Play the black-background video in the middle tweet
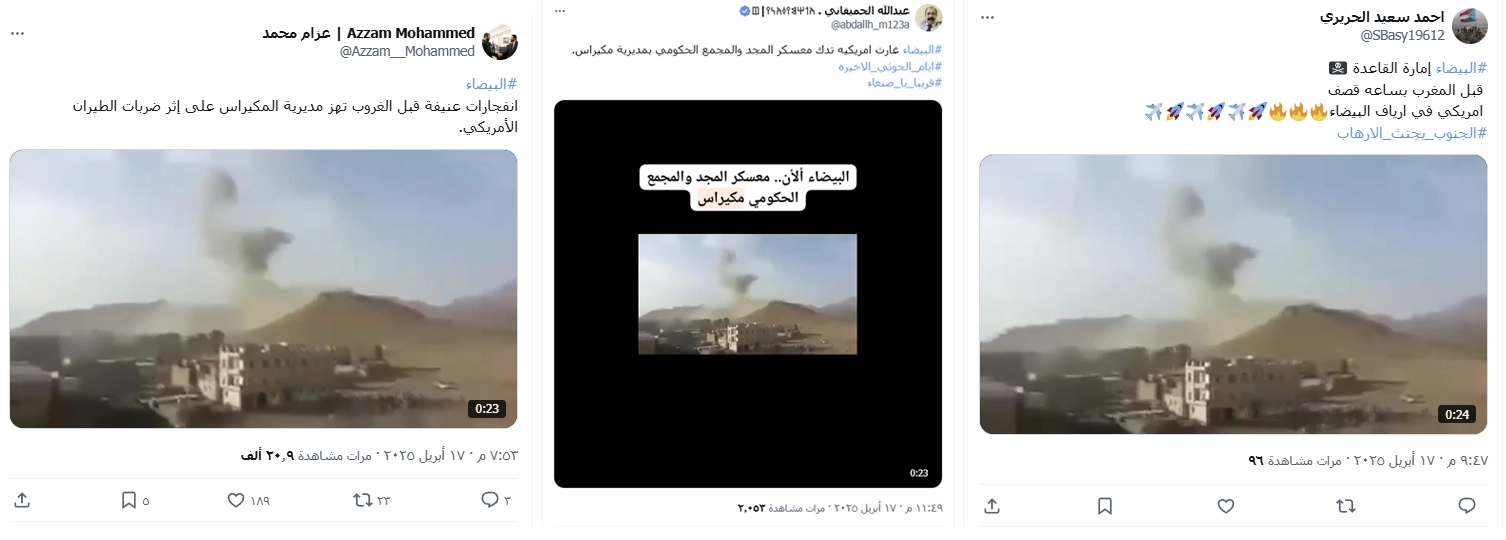The width and height of the screenshot is (1506, 540). coord(748,294)
